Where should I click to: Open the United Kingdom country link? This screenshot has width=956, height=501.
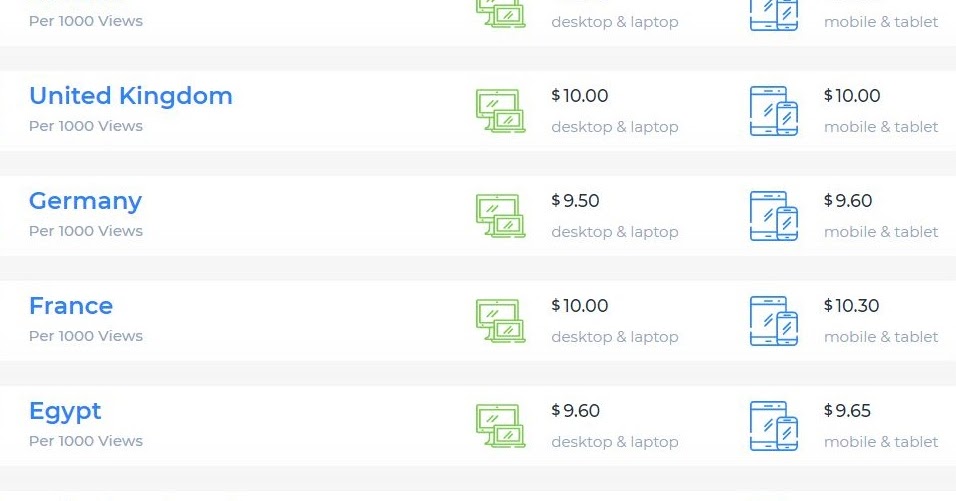[x=131, y=96]
